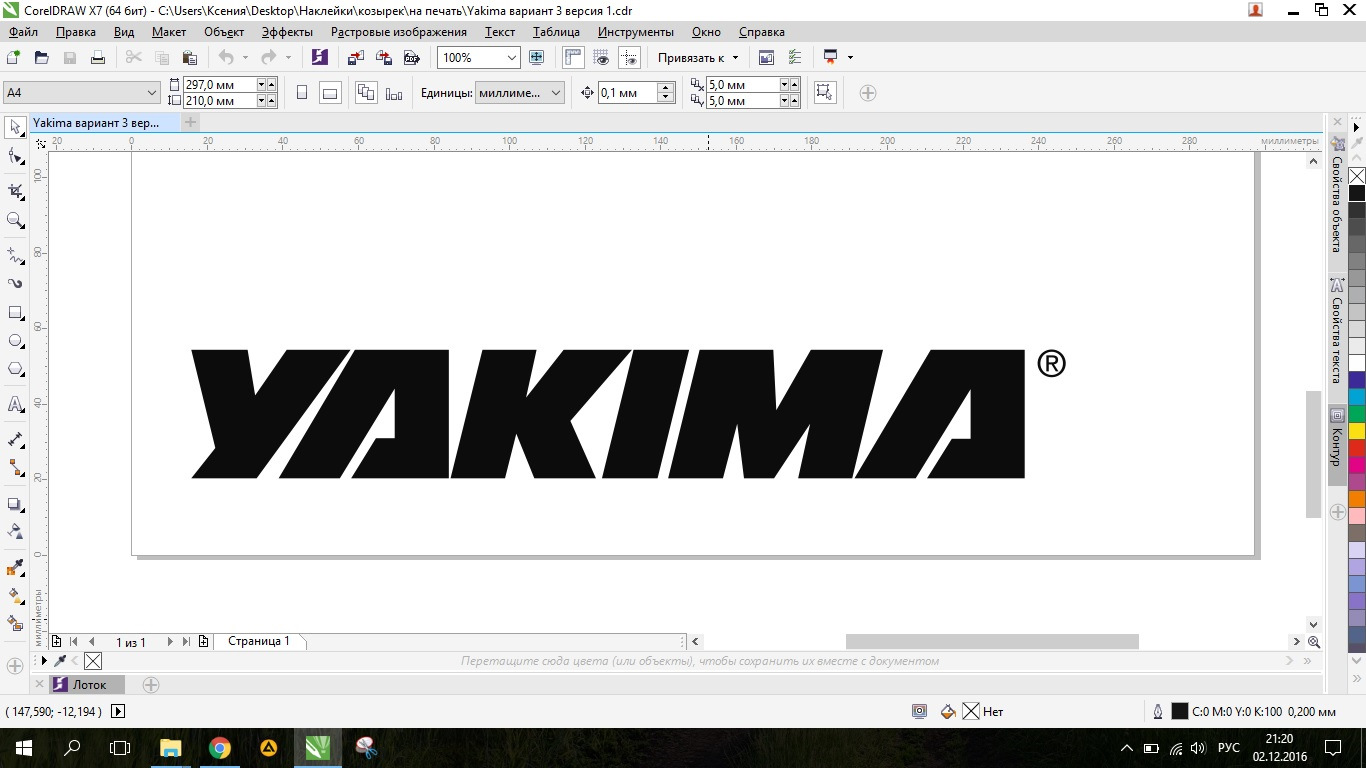Select the Smart Fill tool

coord(16,623)
